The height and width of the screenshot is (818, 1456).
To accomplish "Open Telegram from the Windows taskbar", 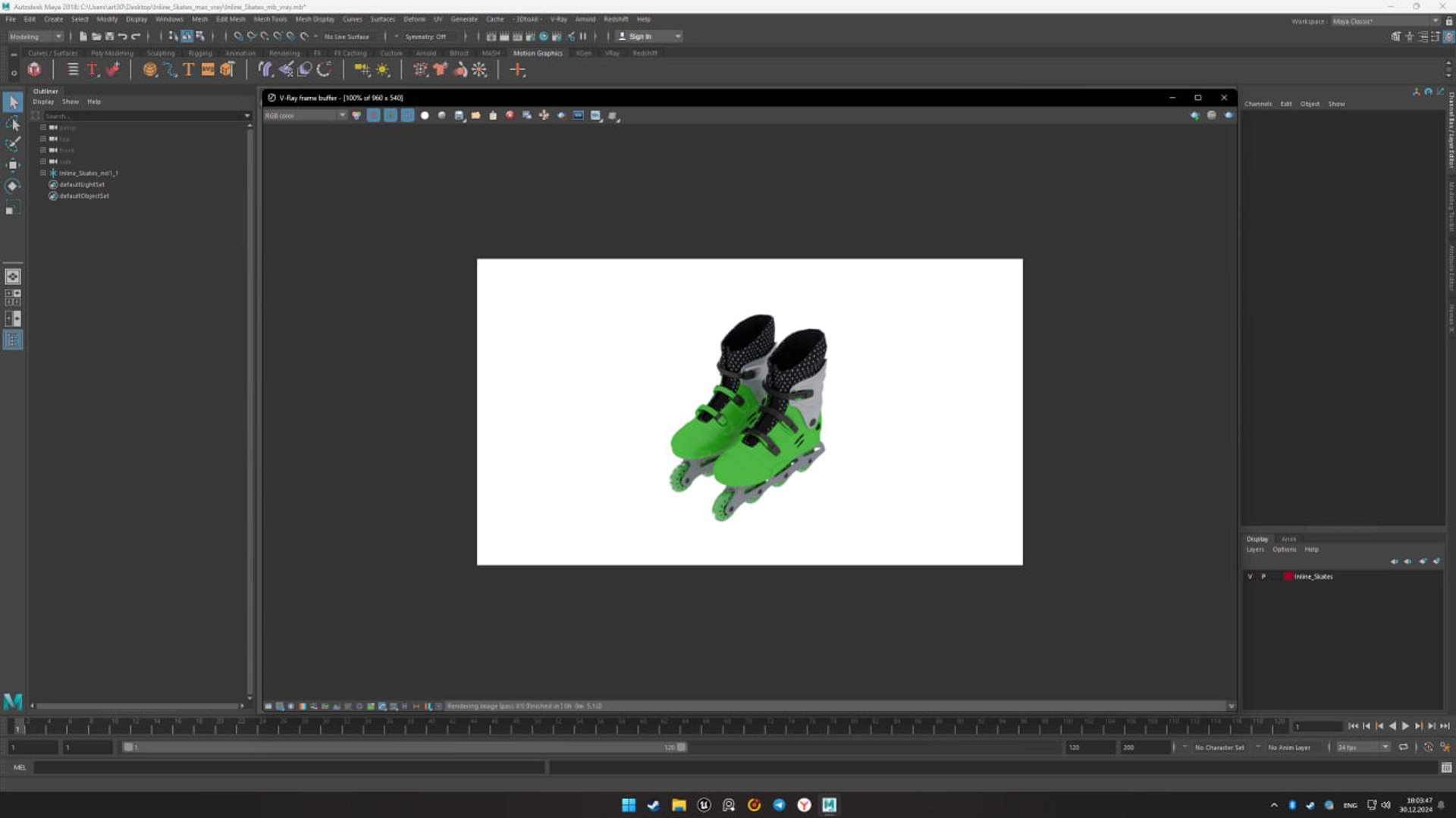I will click(779, 805).
